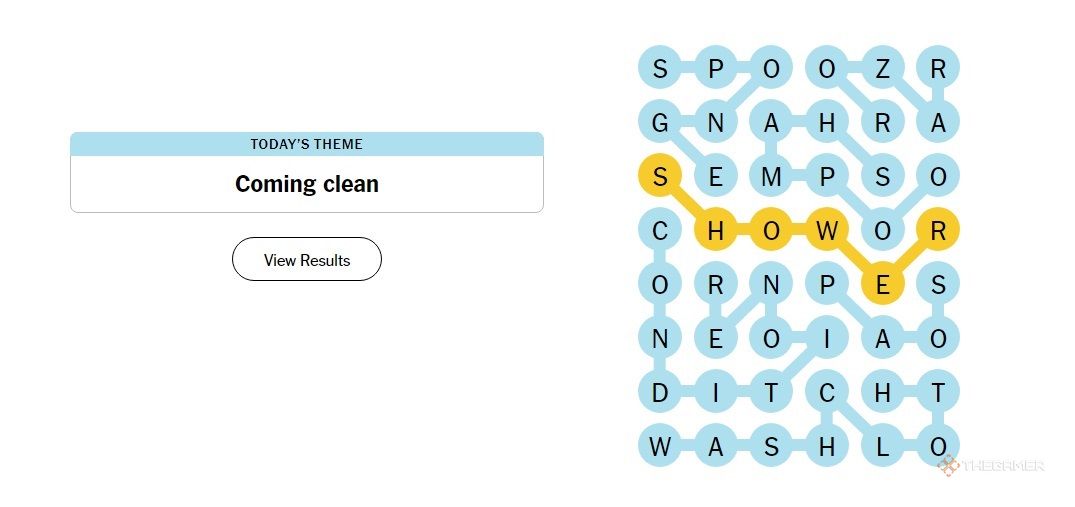1075x507 pixels.
Task: Click the yellow H tile
Action: tap(715, 232)
